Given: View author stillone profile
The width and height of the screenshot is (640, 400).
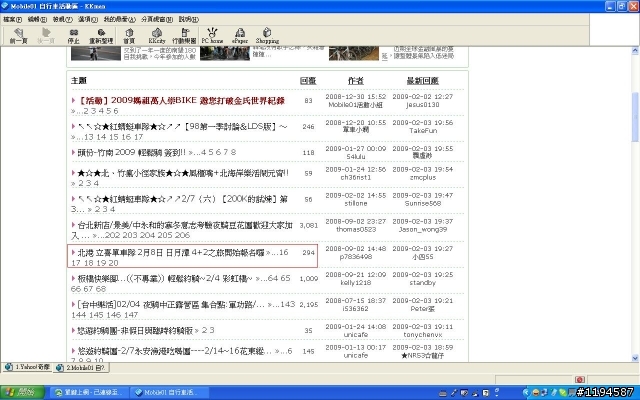Looking at the screenshot, I should [x=356, y=203].
